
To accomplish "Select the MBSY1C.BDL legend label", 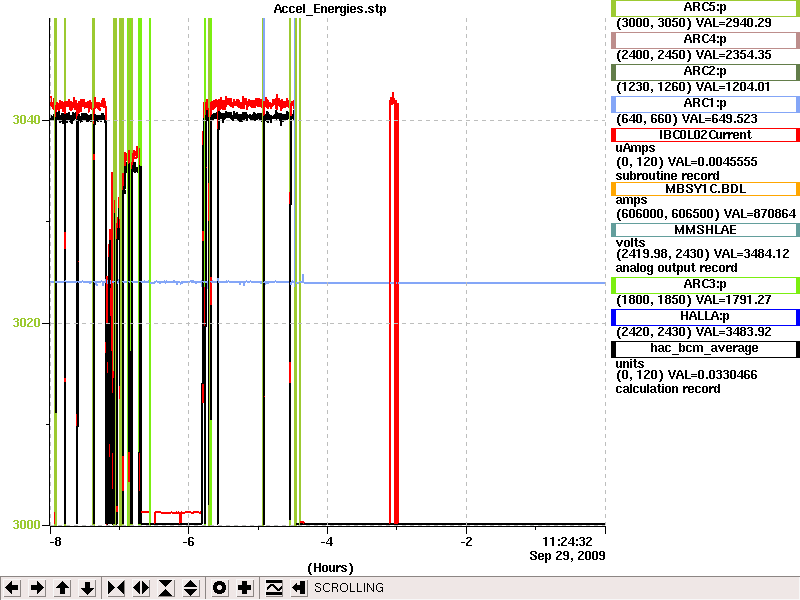I will [x=705, y=189].
